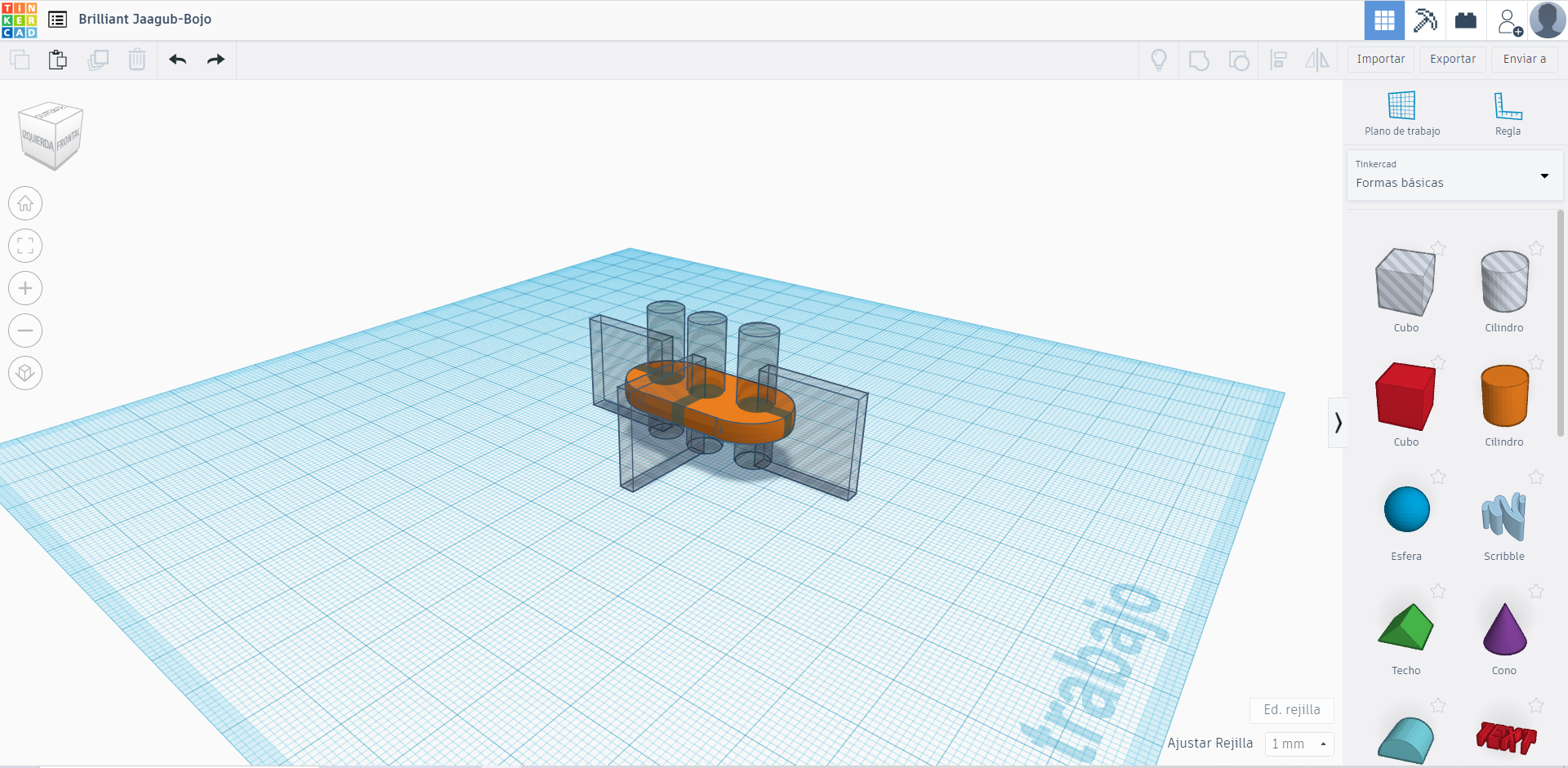Click the Importar button
Screen dimensions: 1568x768
click(1381, 60)
